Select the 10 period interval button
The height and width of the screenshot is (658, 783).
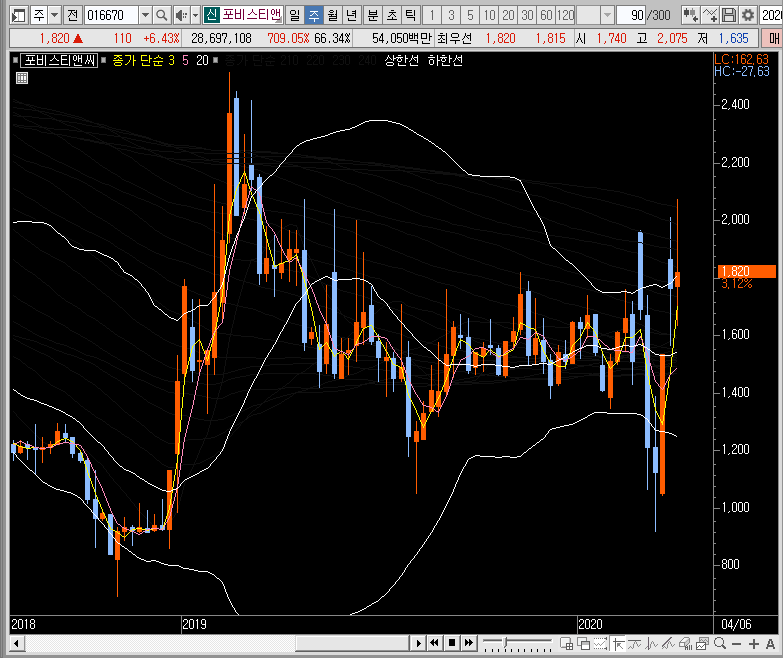tap(489, 15)
